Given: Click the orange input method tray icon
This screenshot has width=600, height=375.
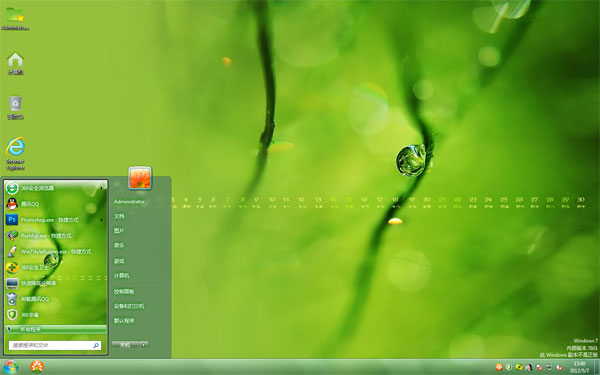Looking at the screenshot, I should [499, 367].
